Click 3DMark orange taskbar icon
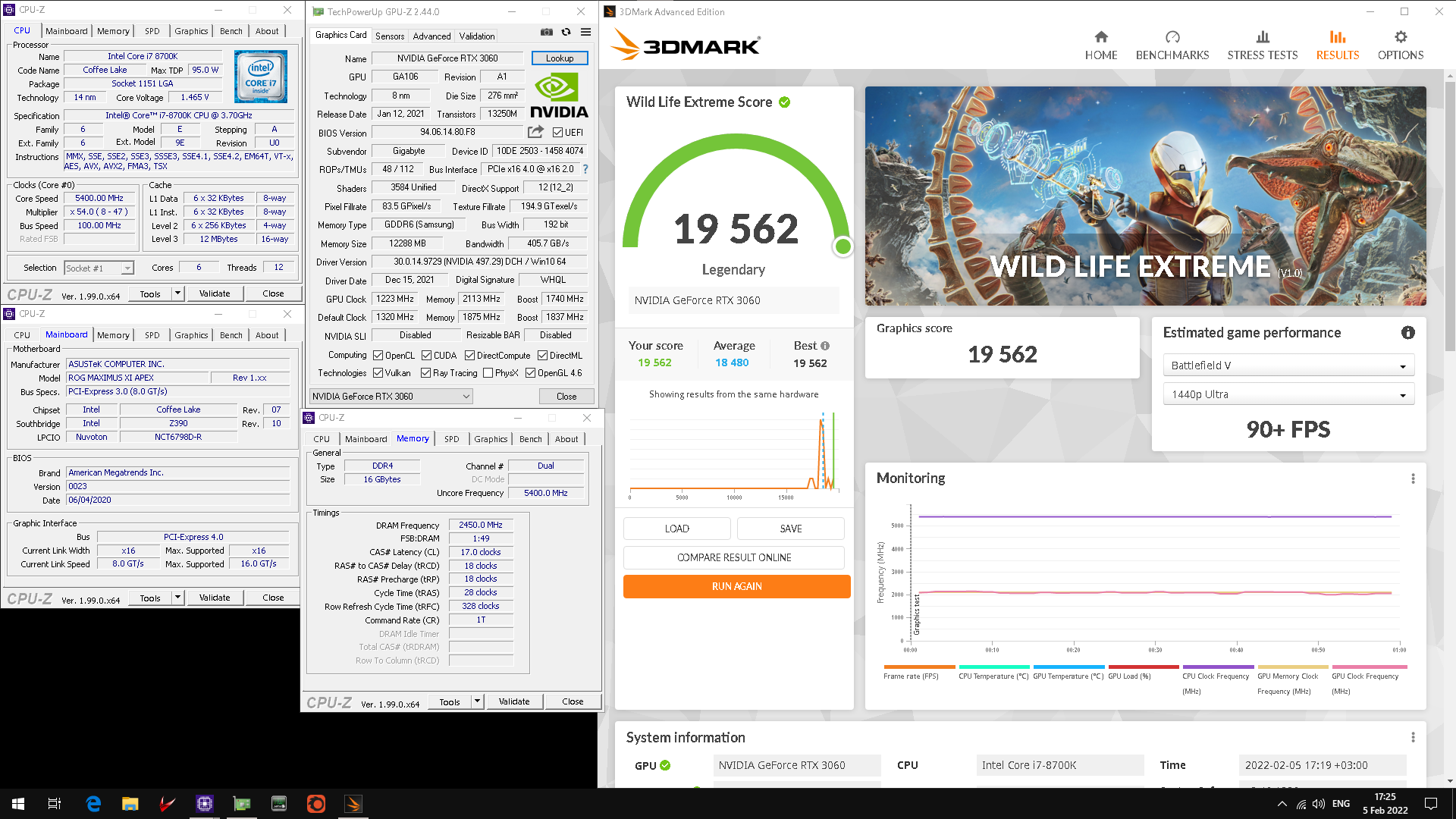The width and height of the screenshot is (1456, 819). point(353,804)
